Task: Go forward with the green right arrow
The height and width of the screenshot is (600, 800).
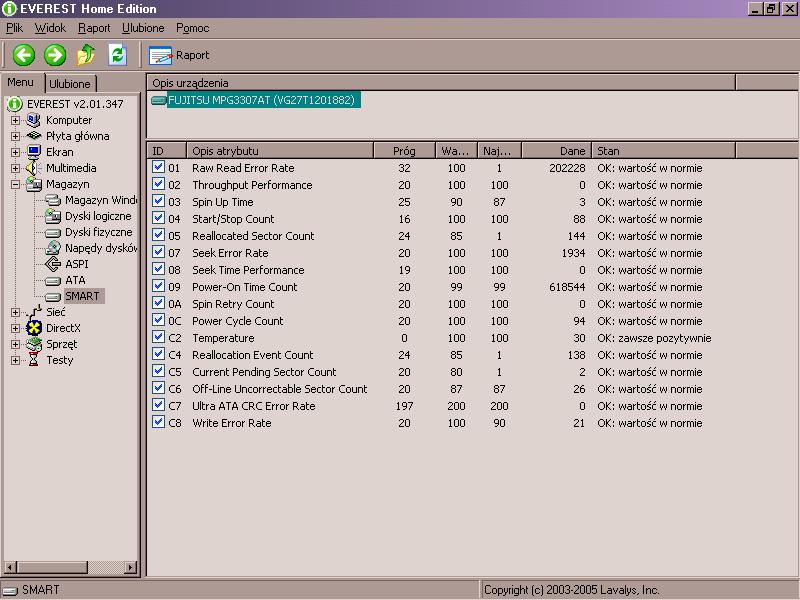Action: pos(55,55)
